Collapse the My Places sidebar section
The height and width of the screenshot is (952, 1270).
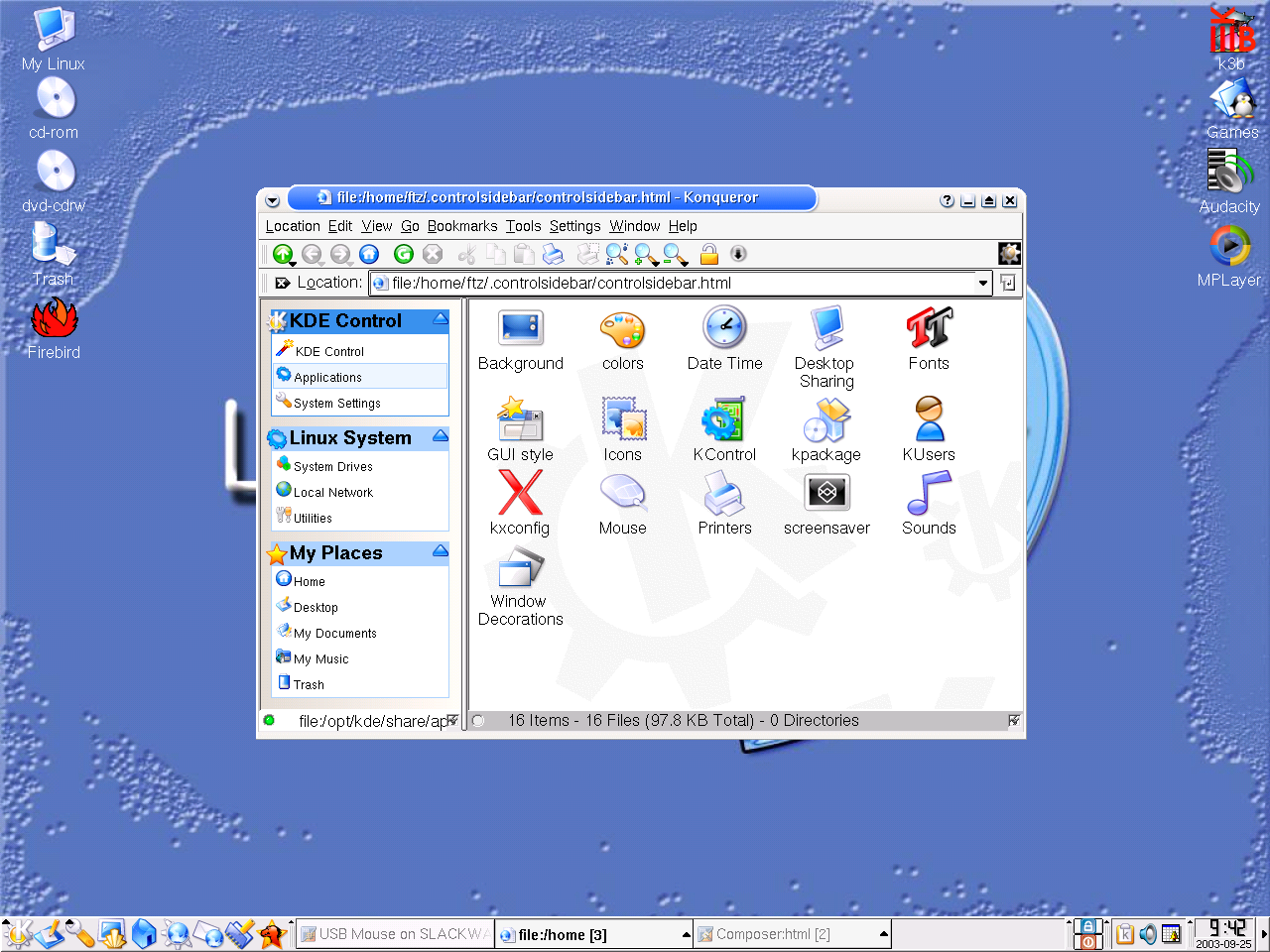pos(440,552)
